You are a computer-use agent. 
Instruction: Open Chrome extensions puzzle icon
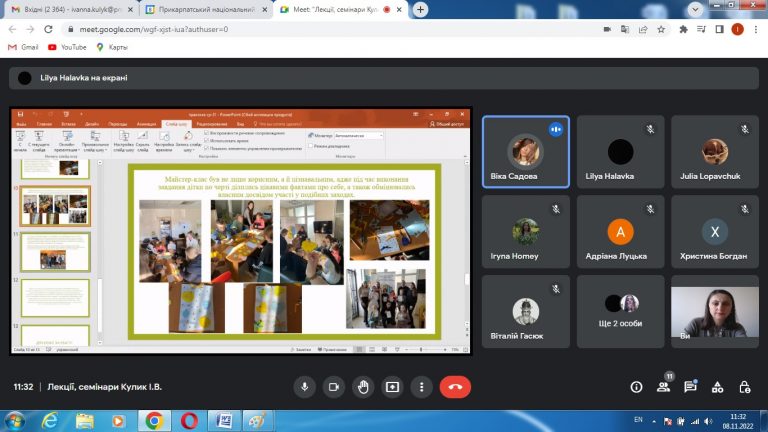(x=683, y=29)
